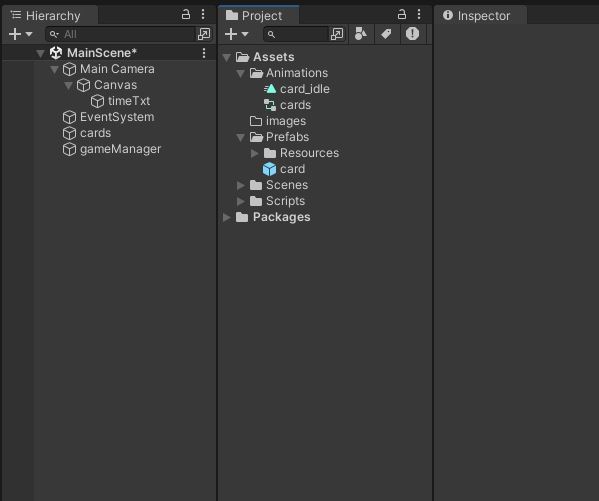This screenshot has width=599, height=501.
Task: Collapse the Main Camera tree arrow
Action: point(54,70)
